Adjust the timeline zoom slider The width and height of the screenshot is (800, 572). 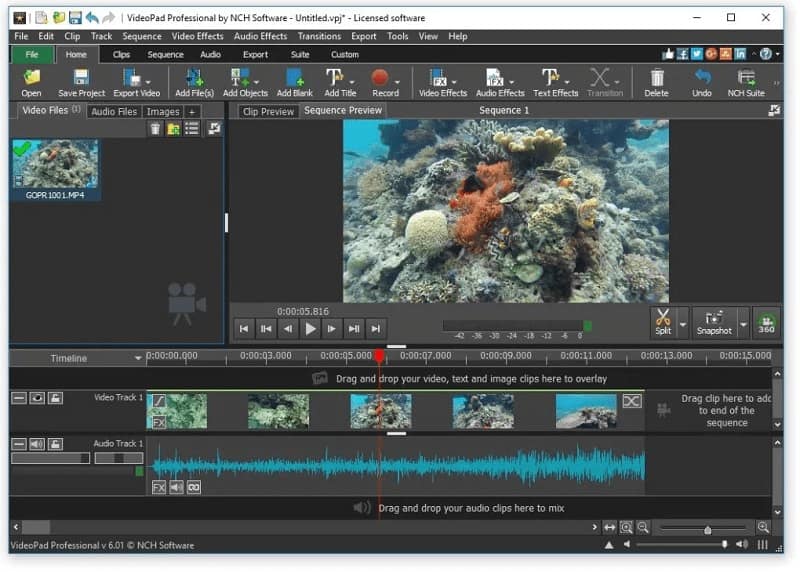pos(707,528)
